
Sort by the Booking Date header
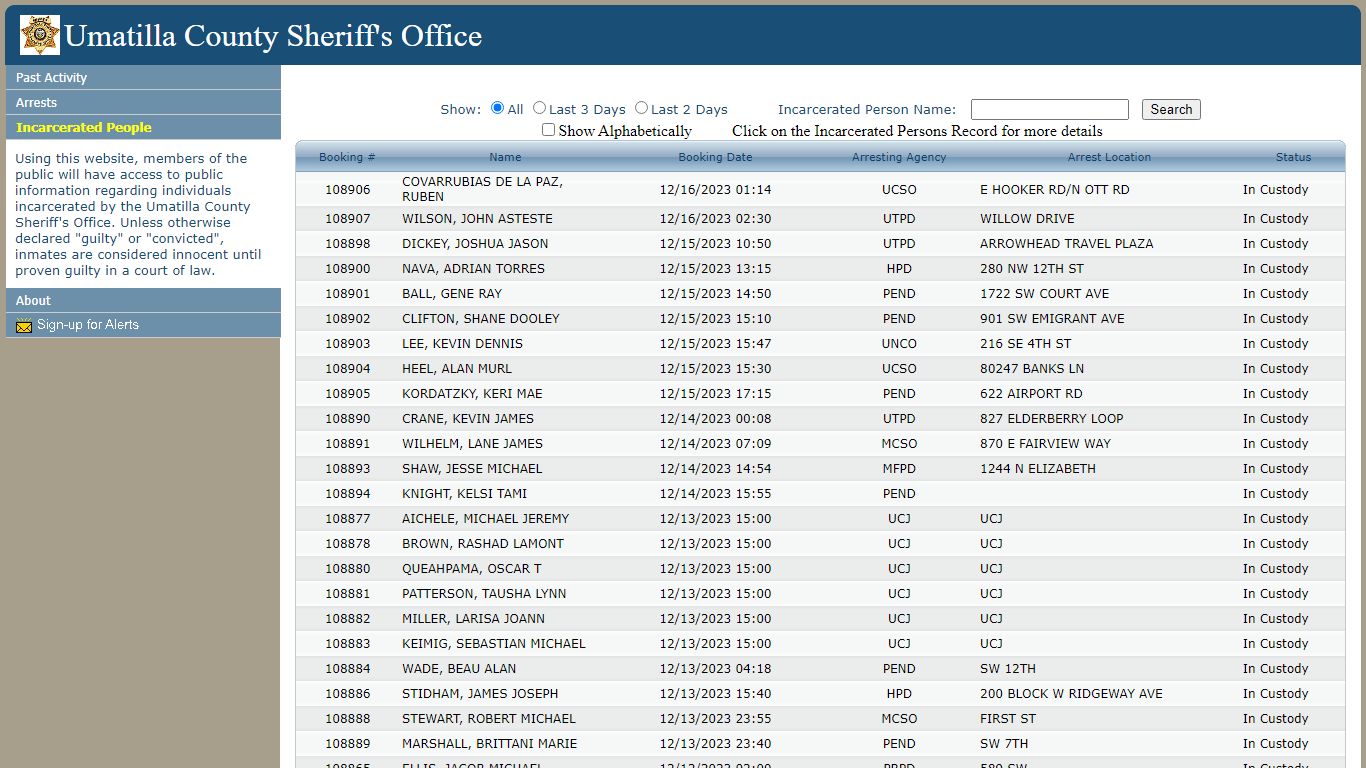click(715, 157)
